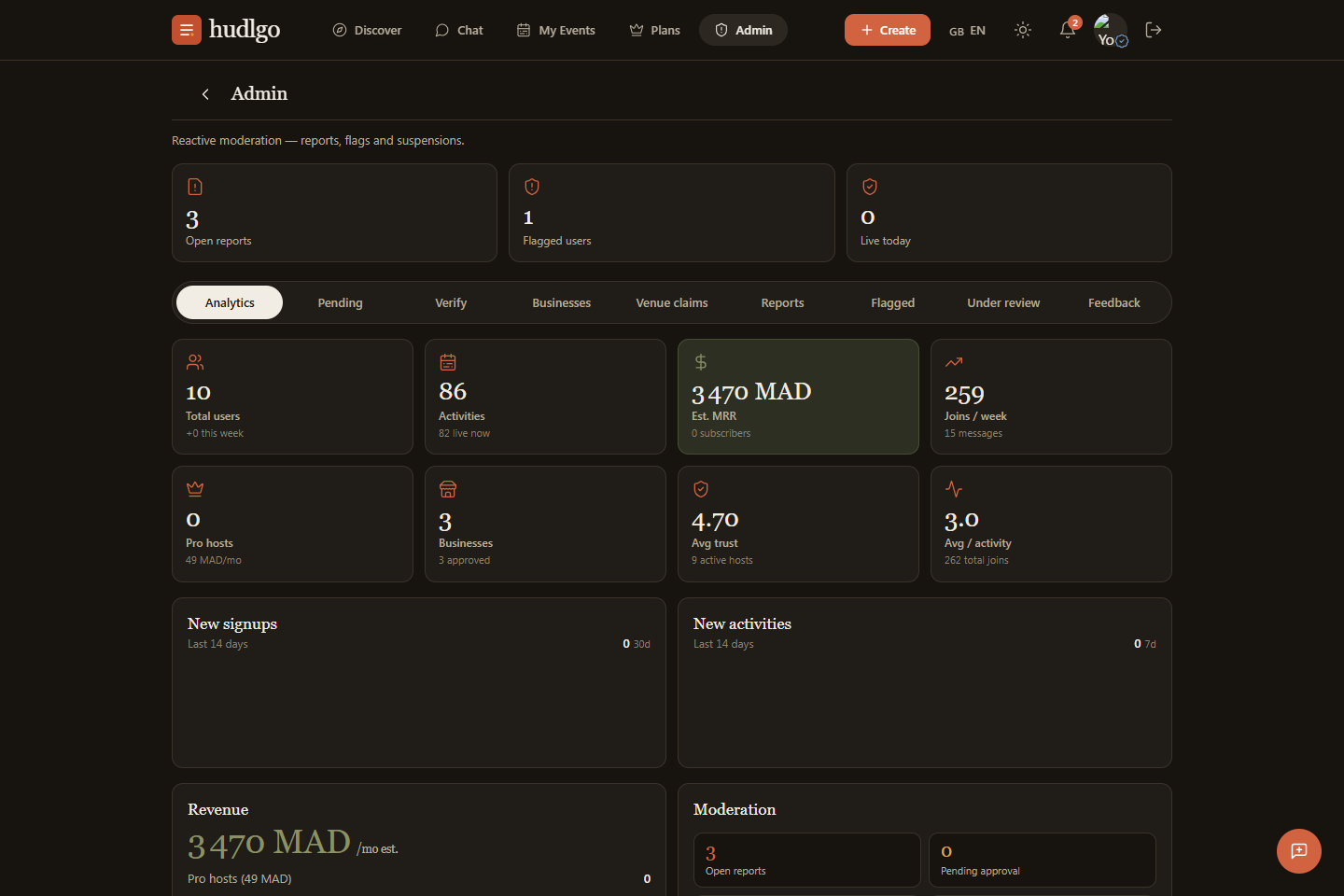Click the Pro hosts crown icon
1344x896 pixels.
pyautogui.click(x=195, y=489)
